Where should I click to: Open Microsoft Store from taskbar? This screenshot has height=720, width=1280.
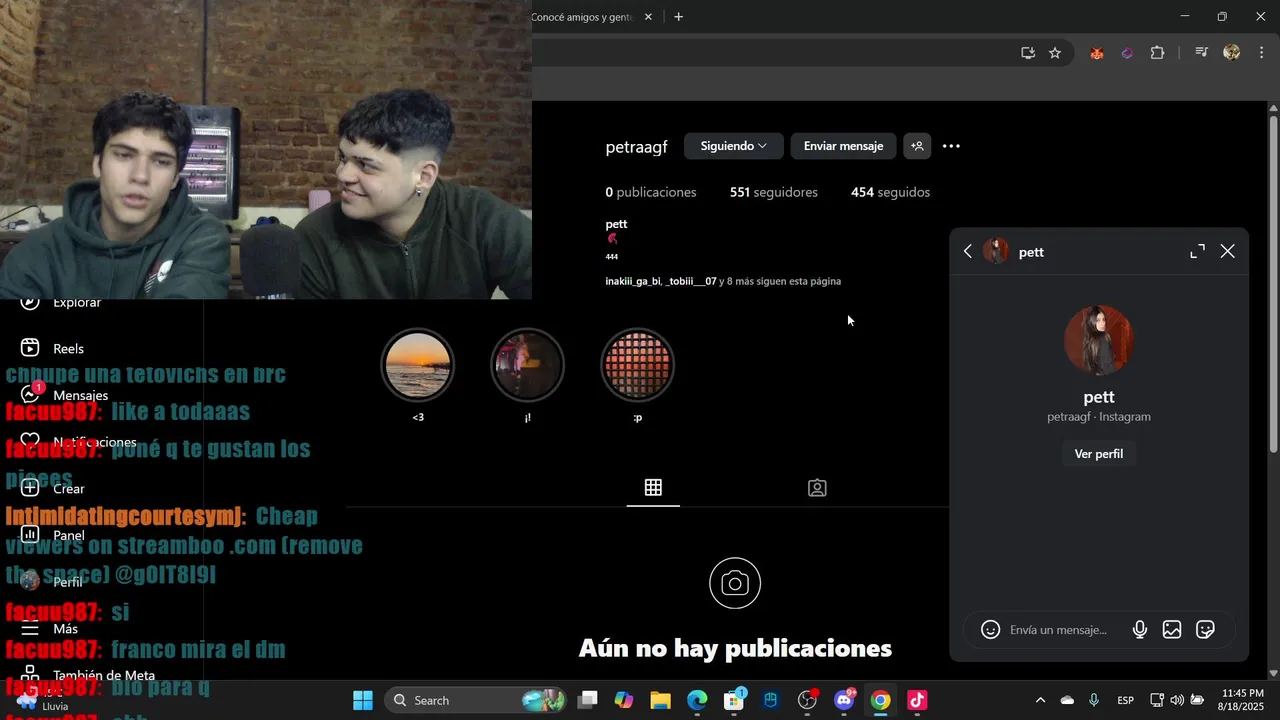pos(734,700)
